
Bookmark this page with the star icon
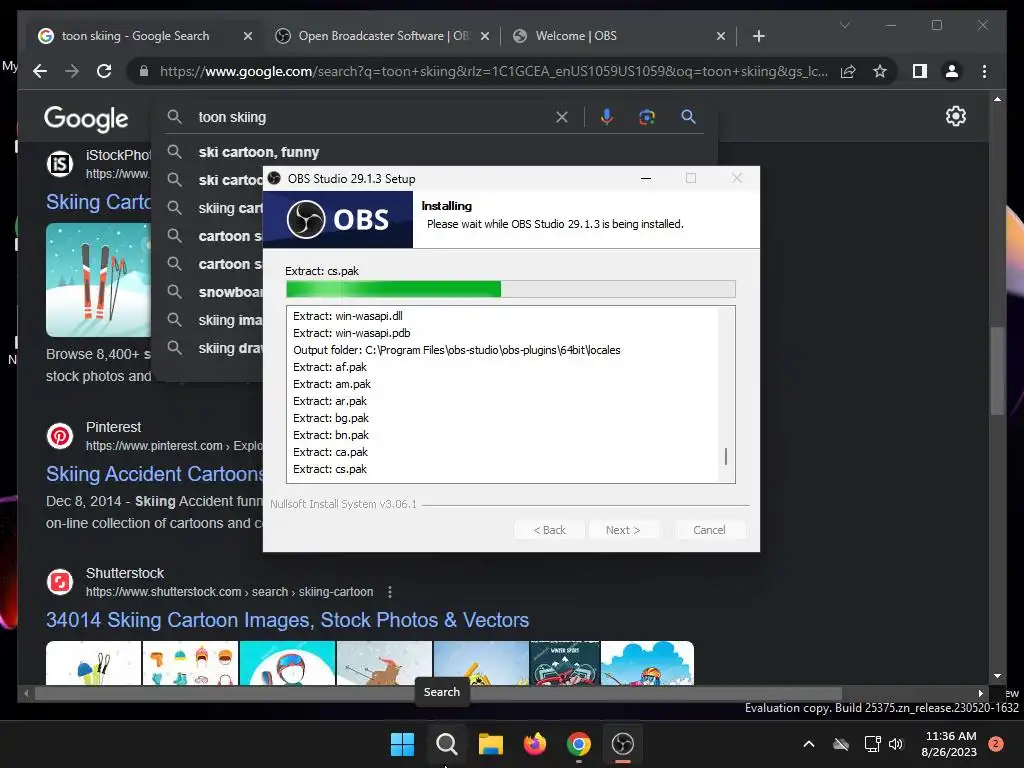pyautogui.click(x=880, y=71)
